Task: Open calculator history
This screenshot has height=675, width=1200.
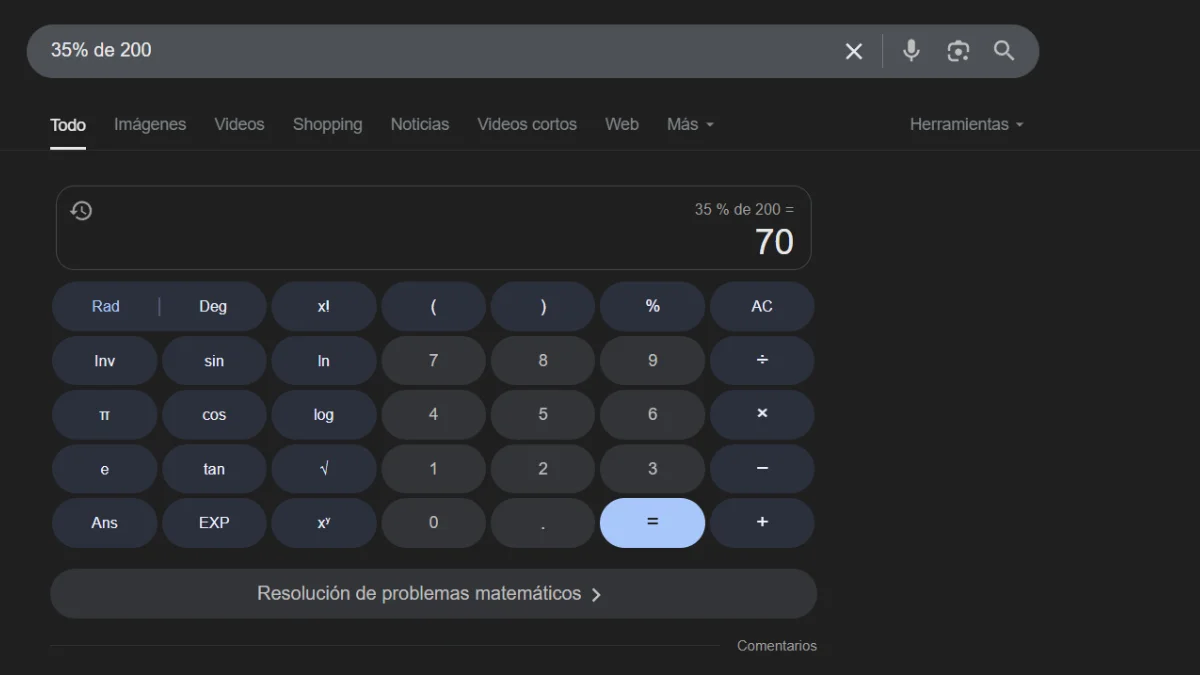Action: pyautogui.click(x=81, y=210)
